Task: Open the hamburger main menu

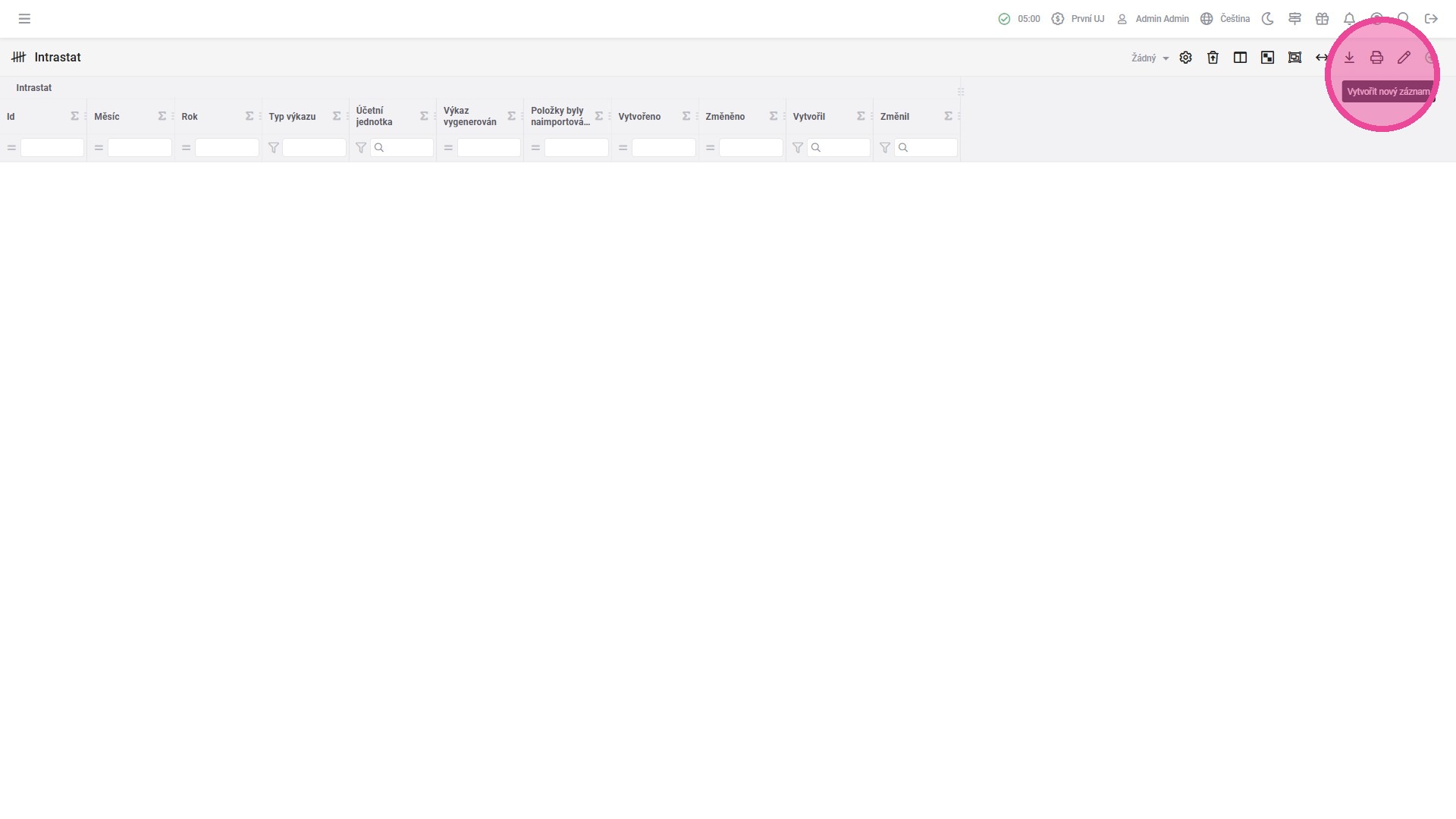Action: [24, 19]
